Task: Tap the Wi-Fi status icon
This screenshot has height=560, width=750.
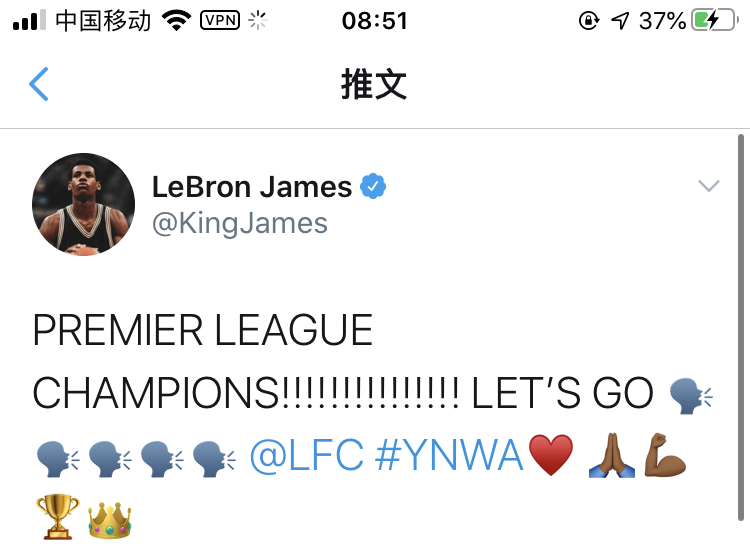Action: [176, 21]
